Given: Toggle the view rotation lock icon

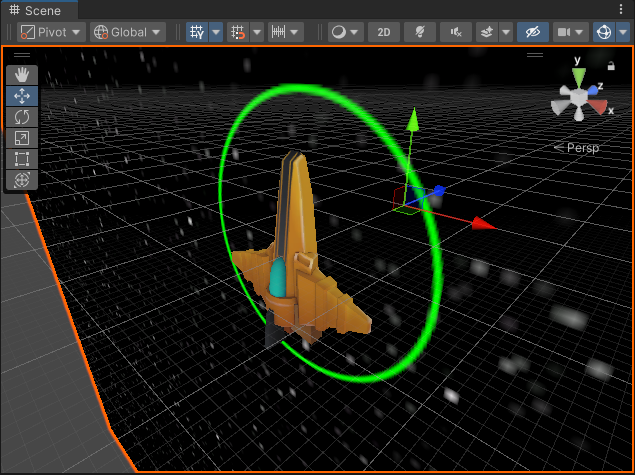Looking at the screenshot, I should click(611, 66).
